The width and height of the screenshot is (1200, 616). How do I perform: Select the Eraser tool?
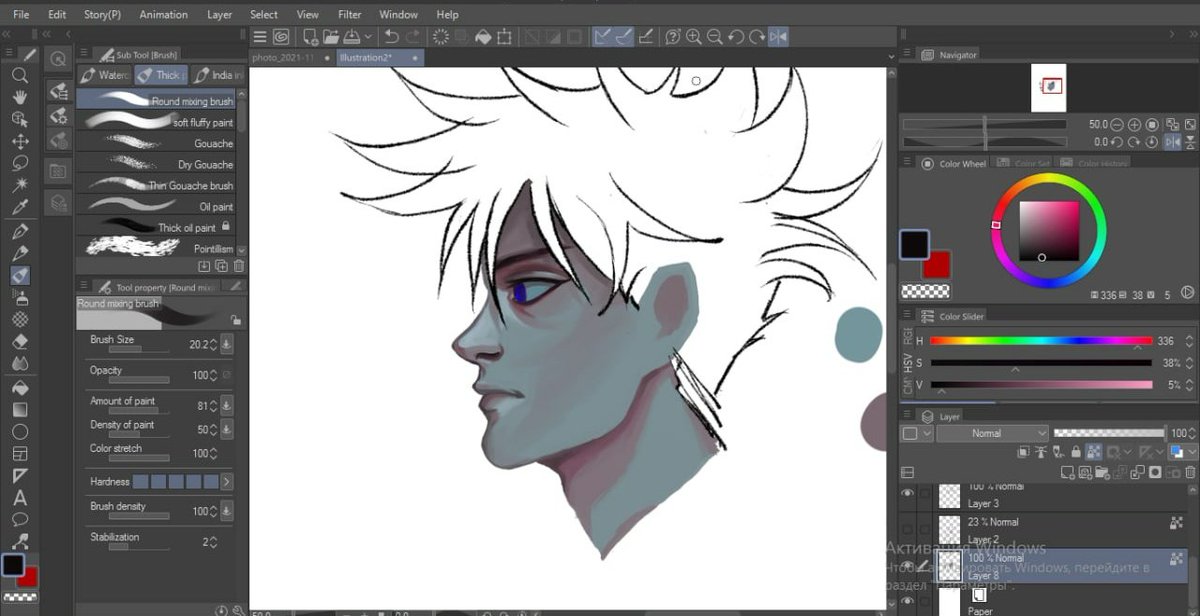coord(19,342)
